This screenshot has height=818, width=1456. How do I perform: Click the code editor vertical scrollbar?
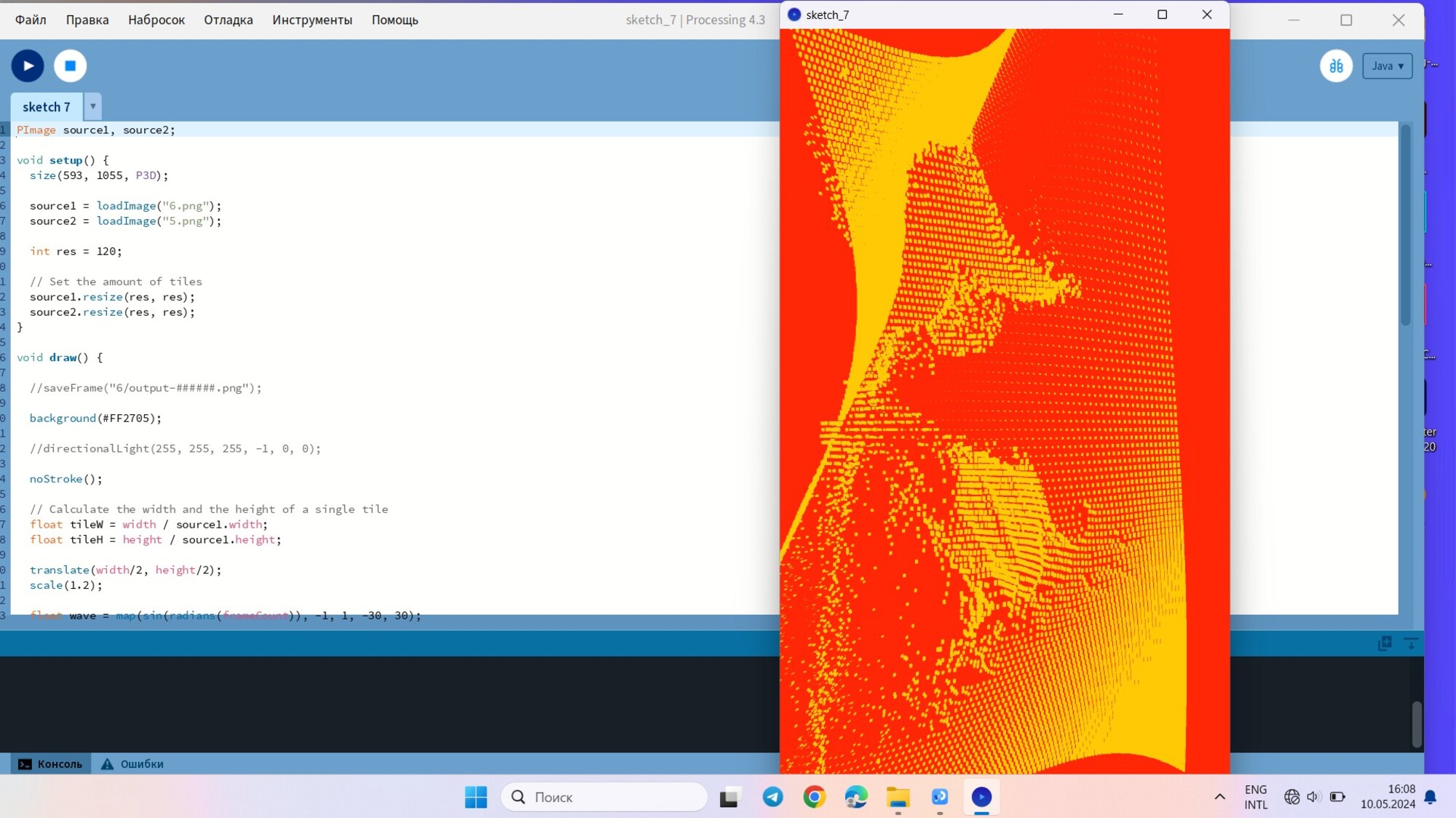coord(1405,226)
